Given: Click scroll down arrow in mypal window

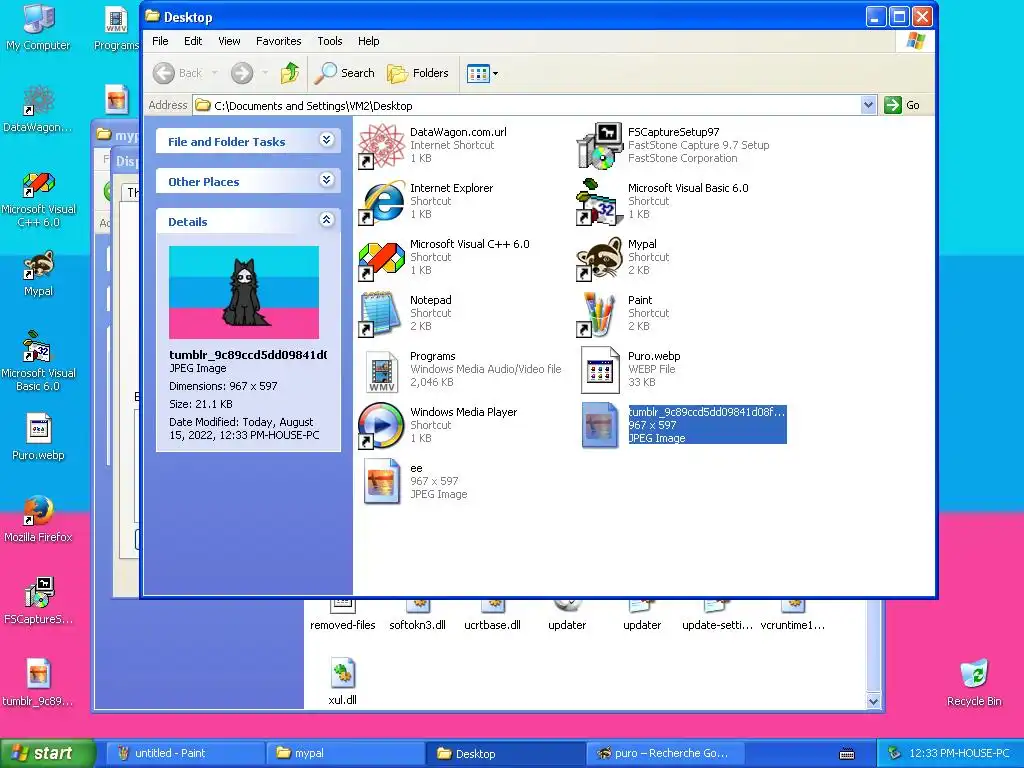Looking at the screenshot, I should [x=873, y=701].
